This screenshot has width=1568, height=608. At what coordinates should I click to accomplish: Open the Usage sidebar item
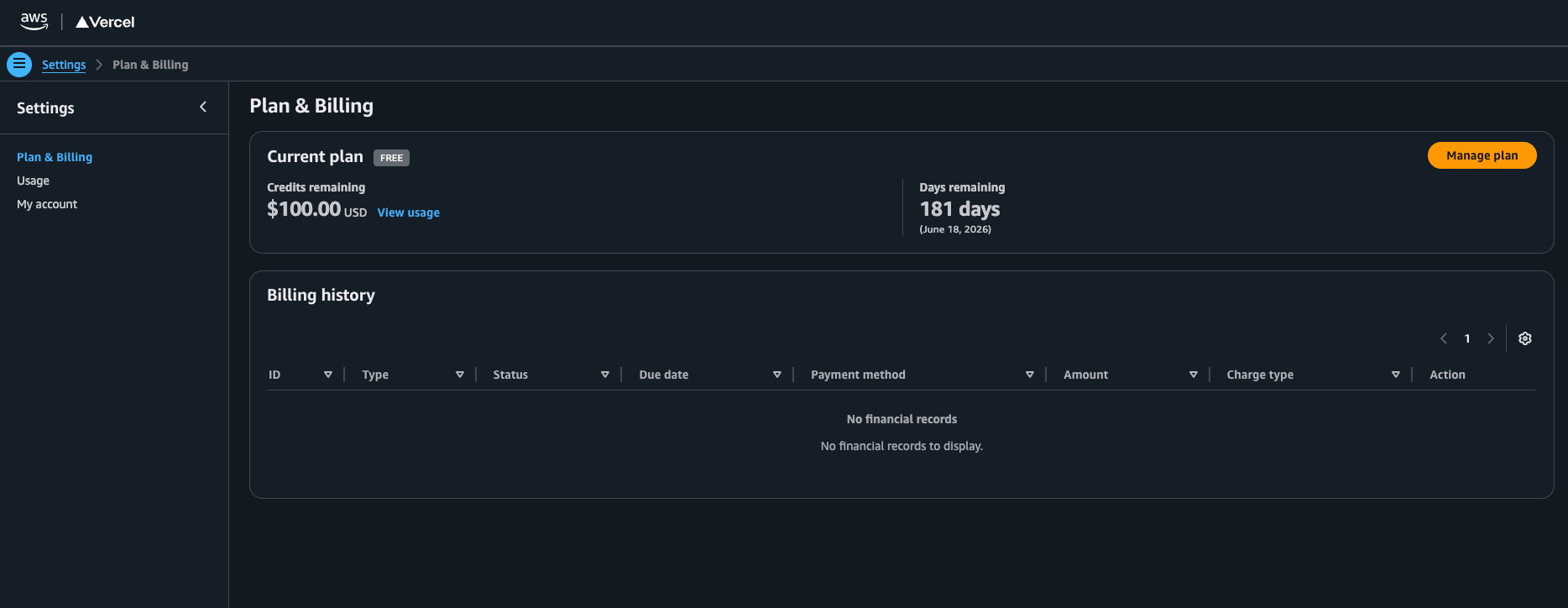point(33,181)
